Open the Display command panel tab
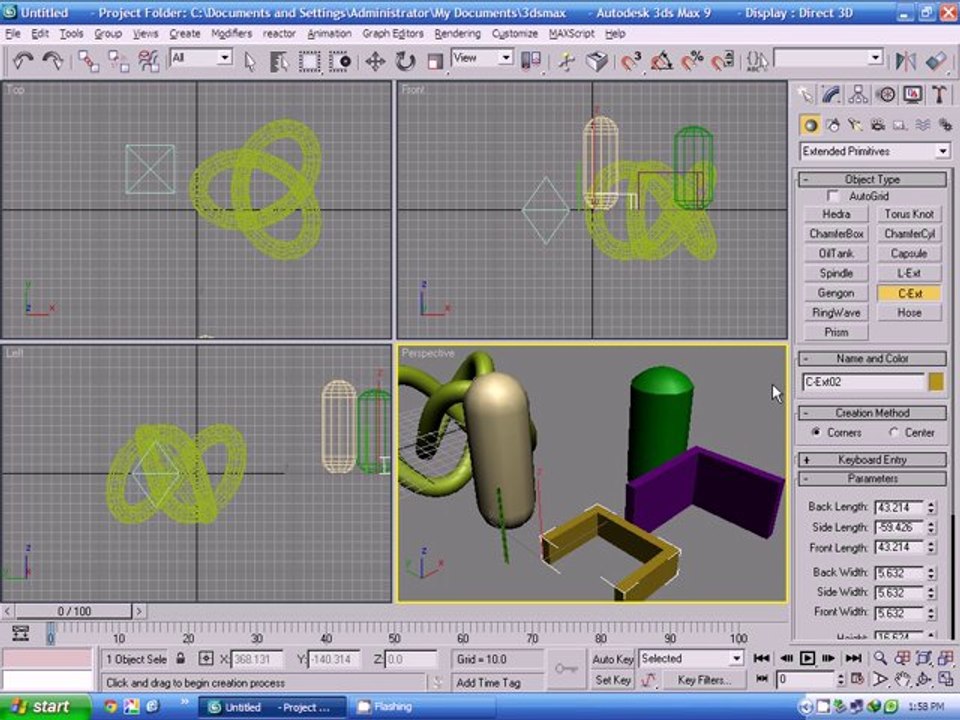This screenshot has height=720, width=960. pos(913,94)
